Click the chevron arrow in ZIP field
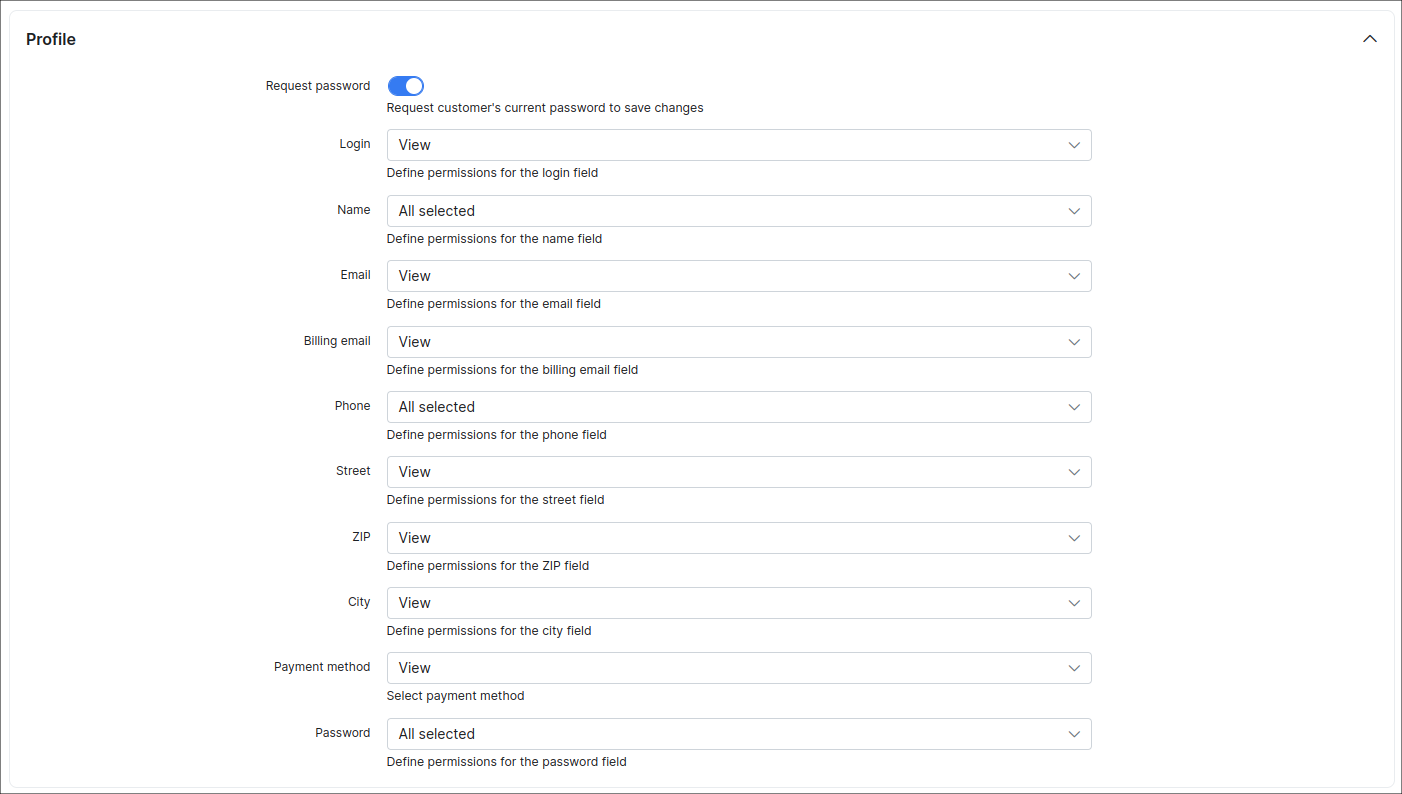The width and height of the screenshot is (1402, 794). pyautogui.click(x=1074, y=538)
